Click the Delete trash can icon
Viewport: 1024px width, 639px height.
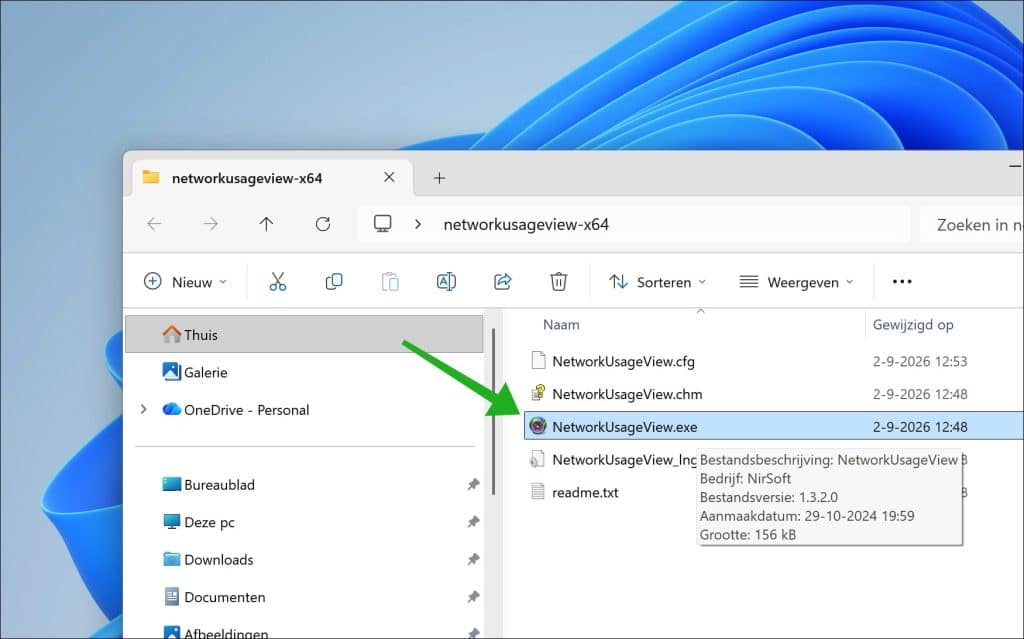click(x=558, y=282)
